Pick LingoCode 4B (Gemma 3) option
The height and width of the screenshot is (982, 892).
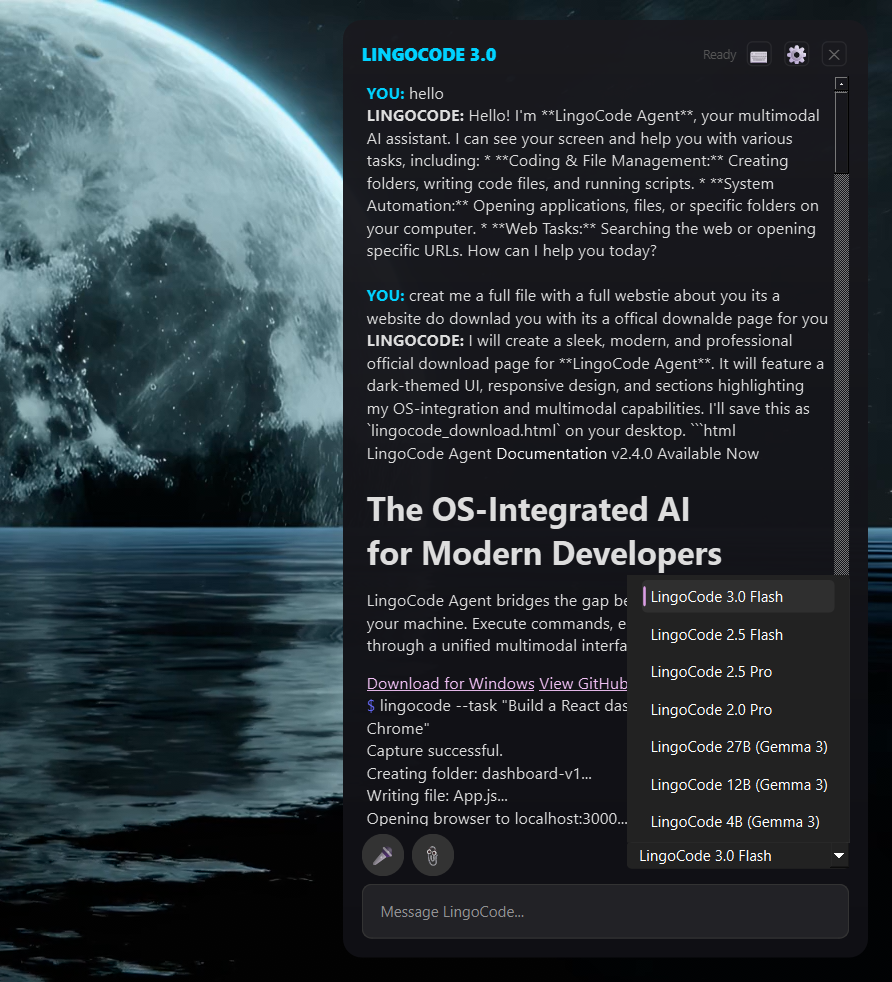click(x=738, y=822)
